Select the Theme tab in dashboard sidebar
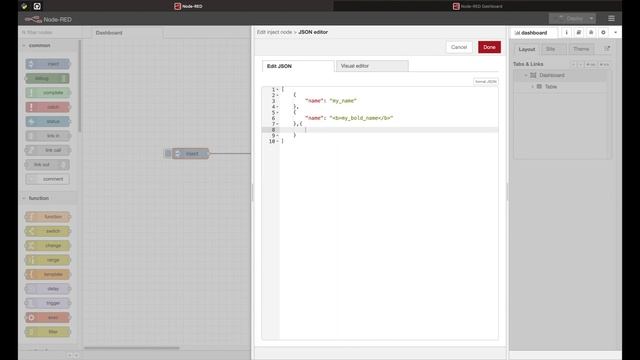Viewport: 640px width, 360px height. pyautogui.click(x=581, y=49)
